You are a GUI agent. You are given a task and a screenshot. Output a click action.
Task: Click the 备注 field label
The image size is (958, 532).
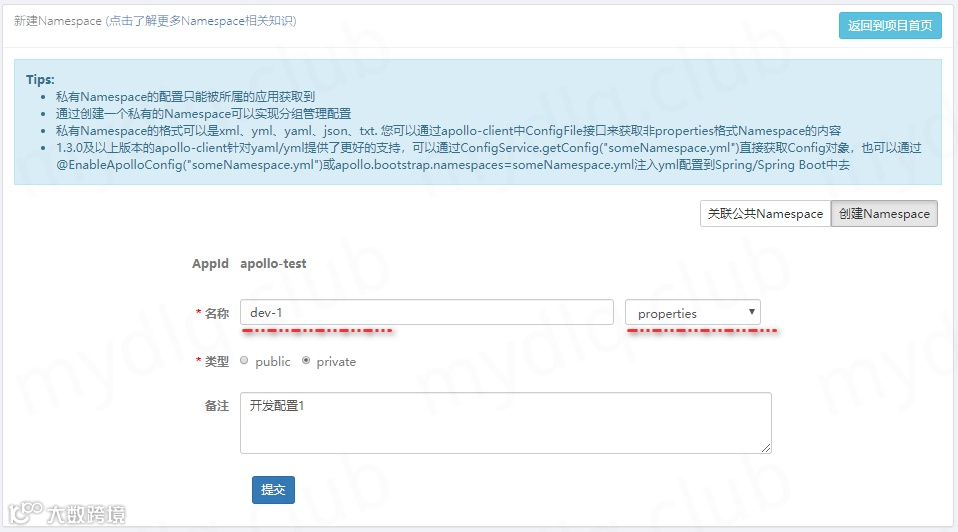[x=216, y=406]
